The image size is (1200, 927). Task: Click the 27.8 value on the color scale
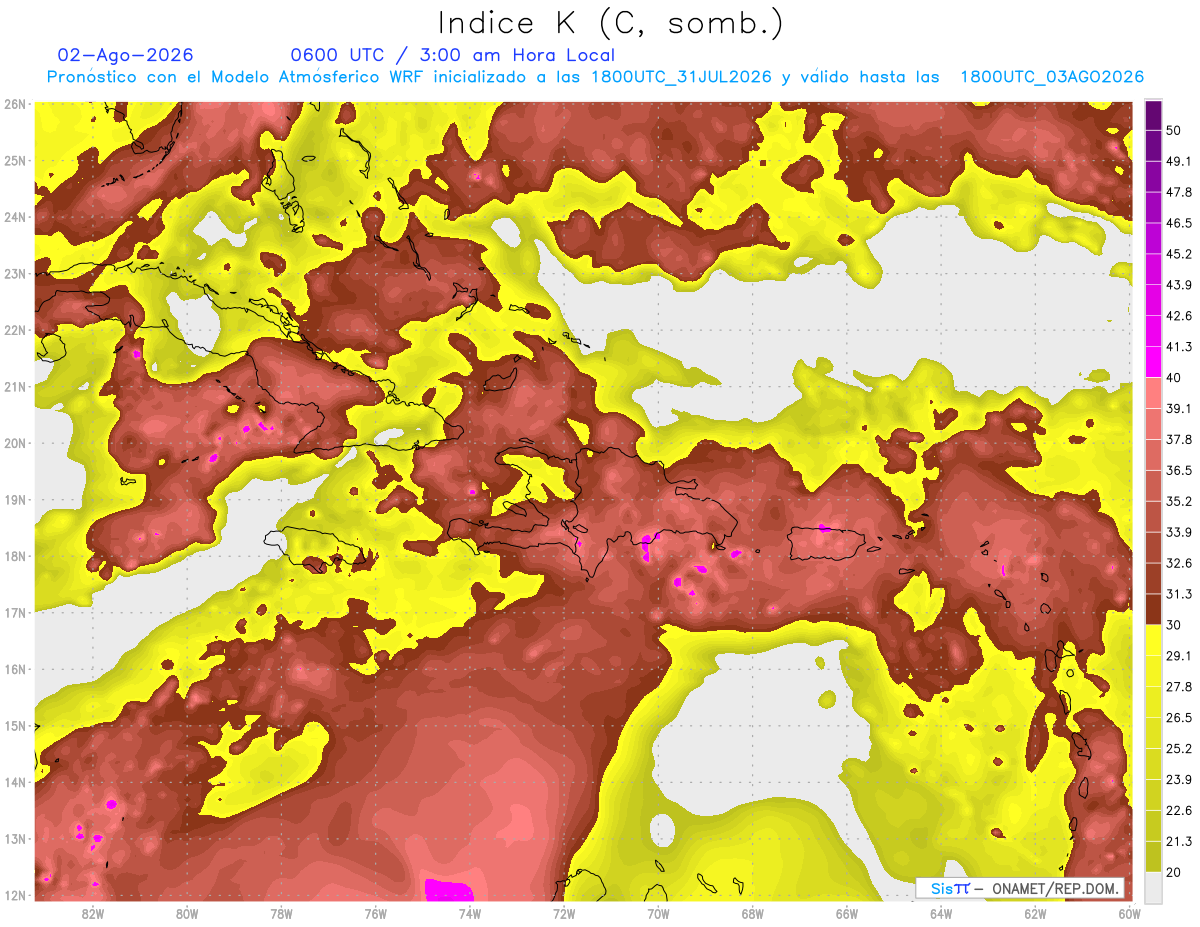point(1178,687)
